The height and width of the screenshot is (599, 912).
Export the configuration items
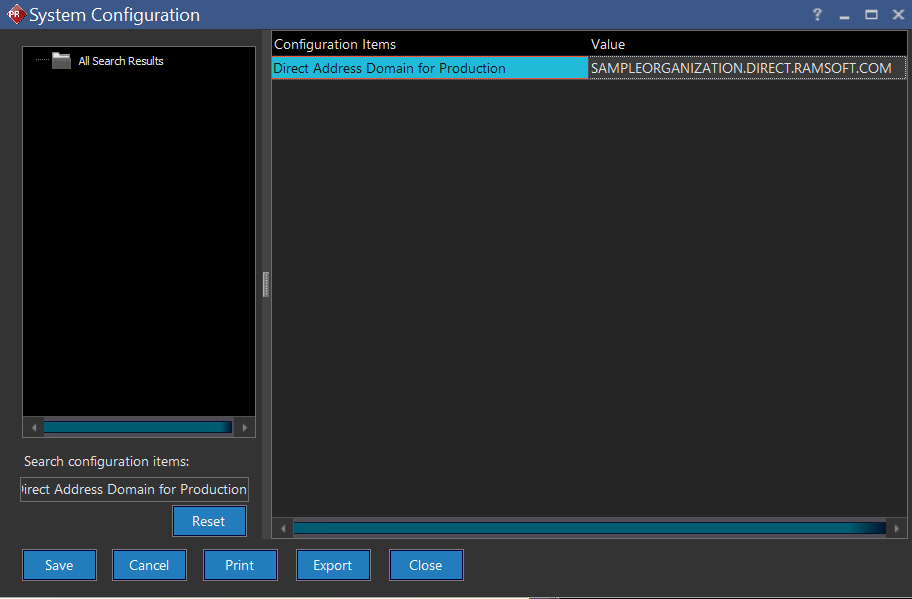(333, 565)
